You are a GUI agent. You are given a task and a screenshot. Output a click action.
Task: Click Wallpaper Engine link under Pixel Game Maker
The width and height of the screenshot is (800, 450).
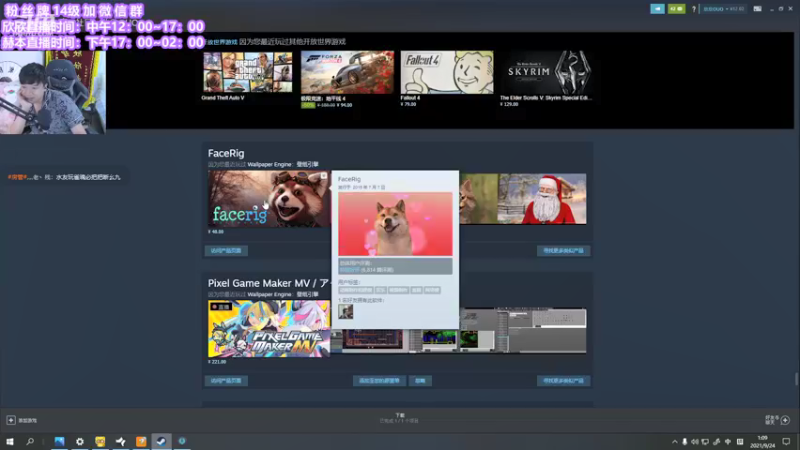click(283, 294)
